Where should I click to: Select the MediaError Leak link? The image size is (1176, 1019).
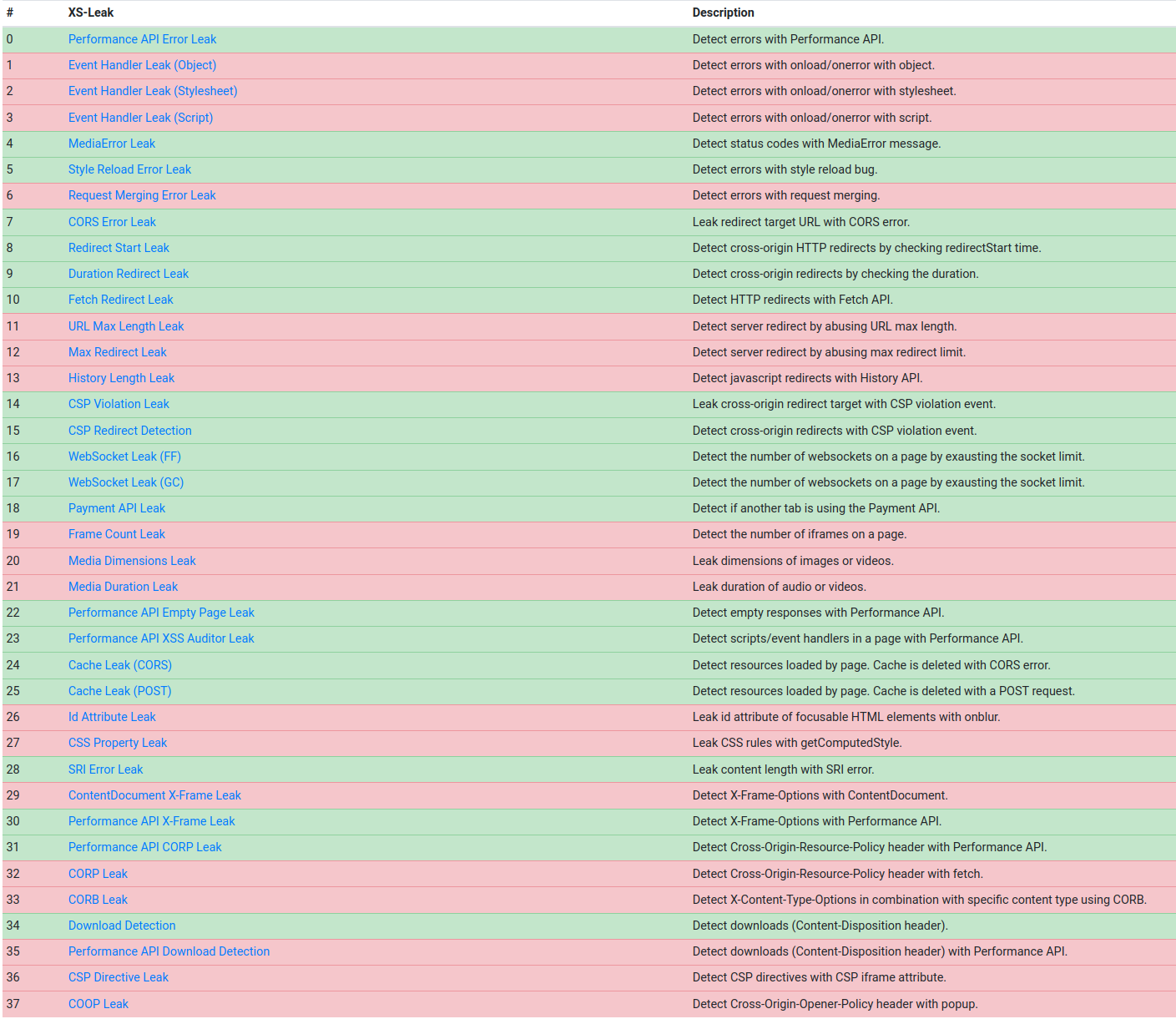pyautogui.click(x=112, y=144)
